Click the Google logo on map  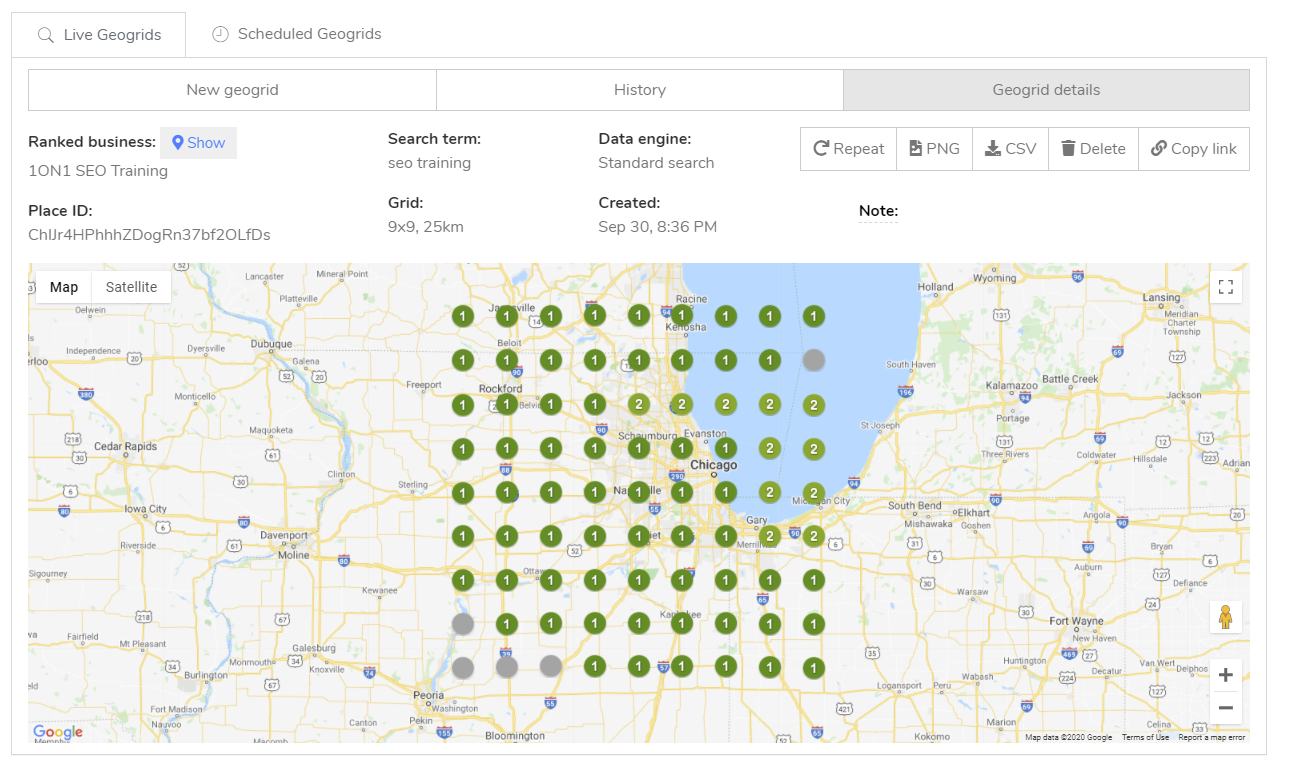point(58,732)
